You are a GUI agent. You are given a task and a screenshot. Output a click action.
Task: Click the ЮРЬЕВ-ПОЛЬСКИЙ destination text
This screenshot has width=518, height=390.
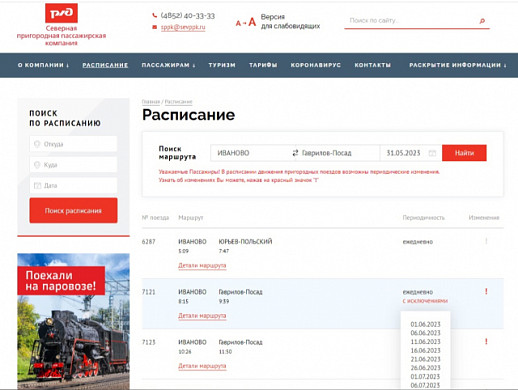[245, 241]
